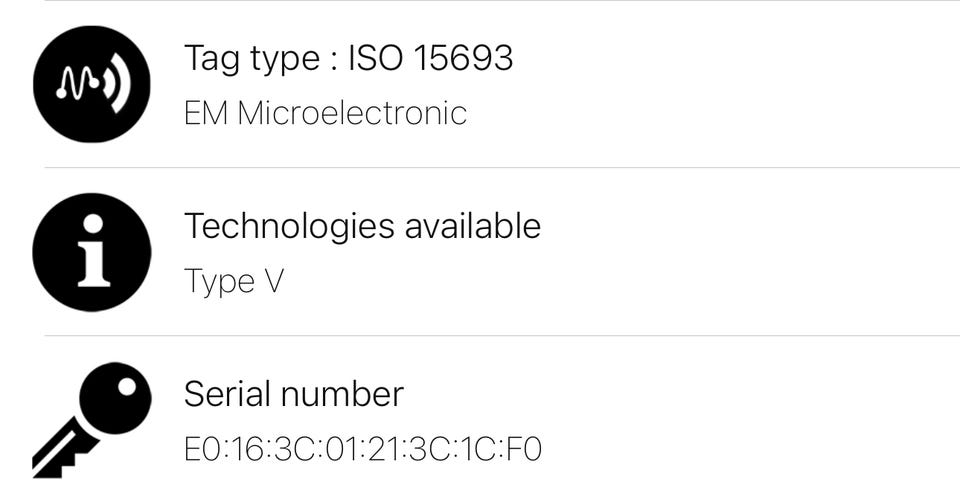Click the divider line below EM Microelectronic
This screenshot has height=499, width=960.
500,167
